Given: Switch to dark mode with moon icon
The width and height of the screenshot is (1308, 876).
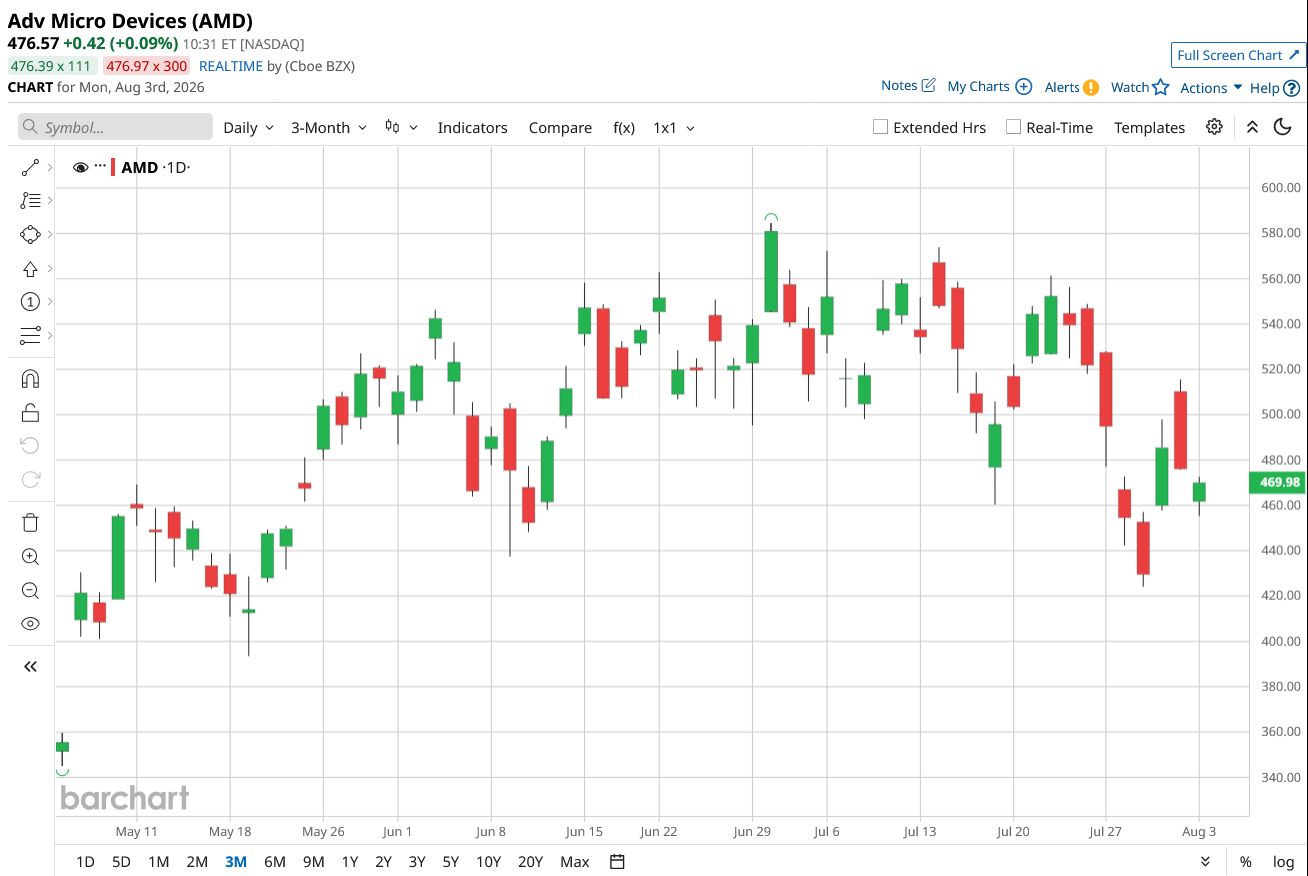Looking at the screenshot, I should [1282, 127].
